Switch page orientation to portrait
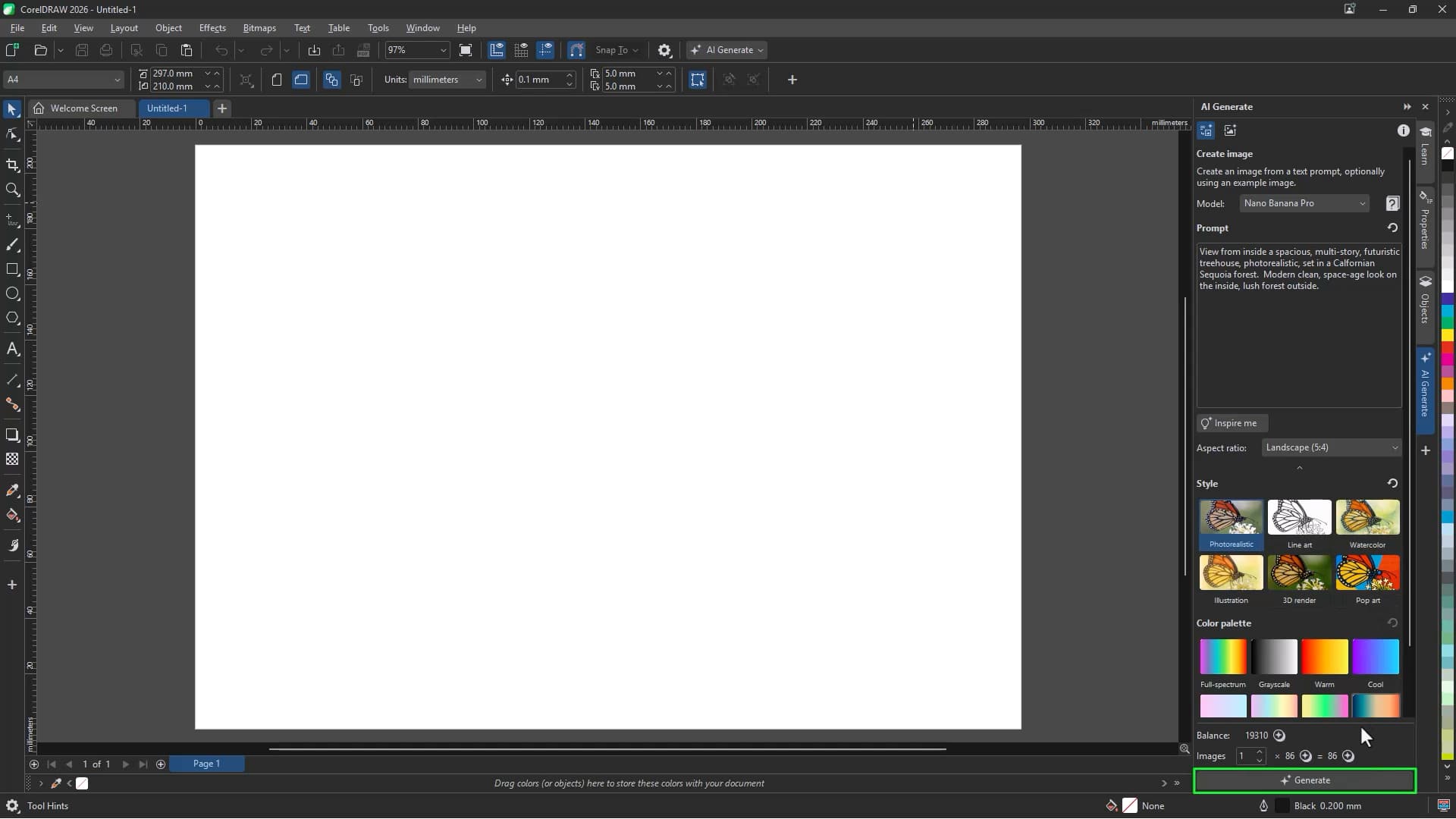Viewport: 1456px width, 819px height. pos(276,80)
